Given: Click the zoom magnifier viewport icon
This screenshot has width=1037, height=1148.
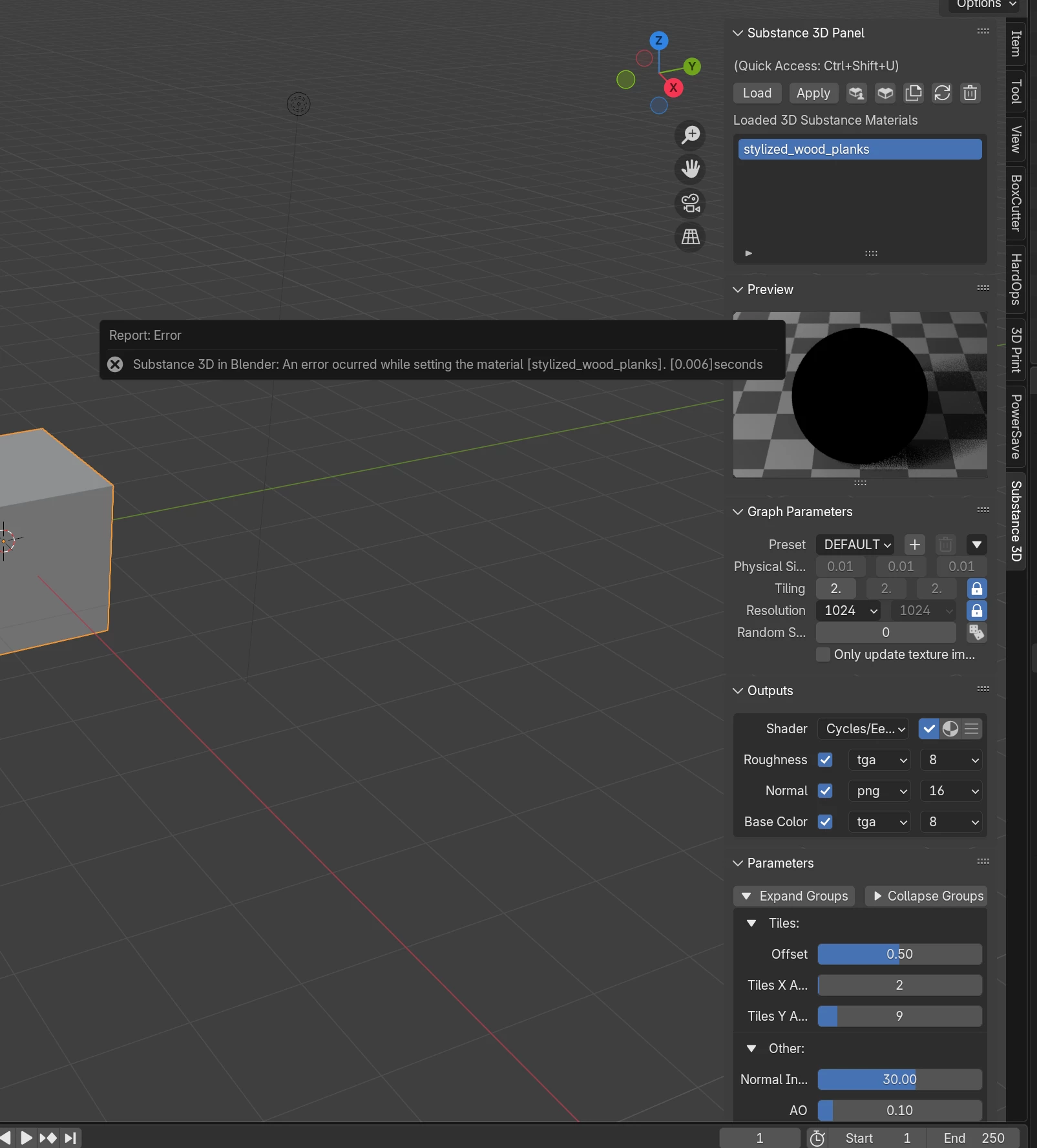Looking at the screenshot, I should pyautogui.click(x=691, y=135).
